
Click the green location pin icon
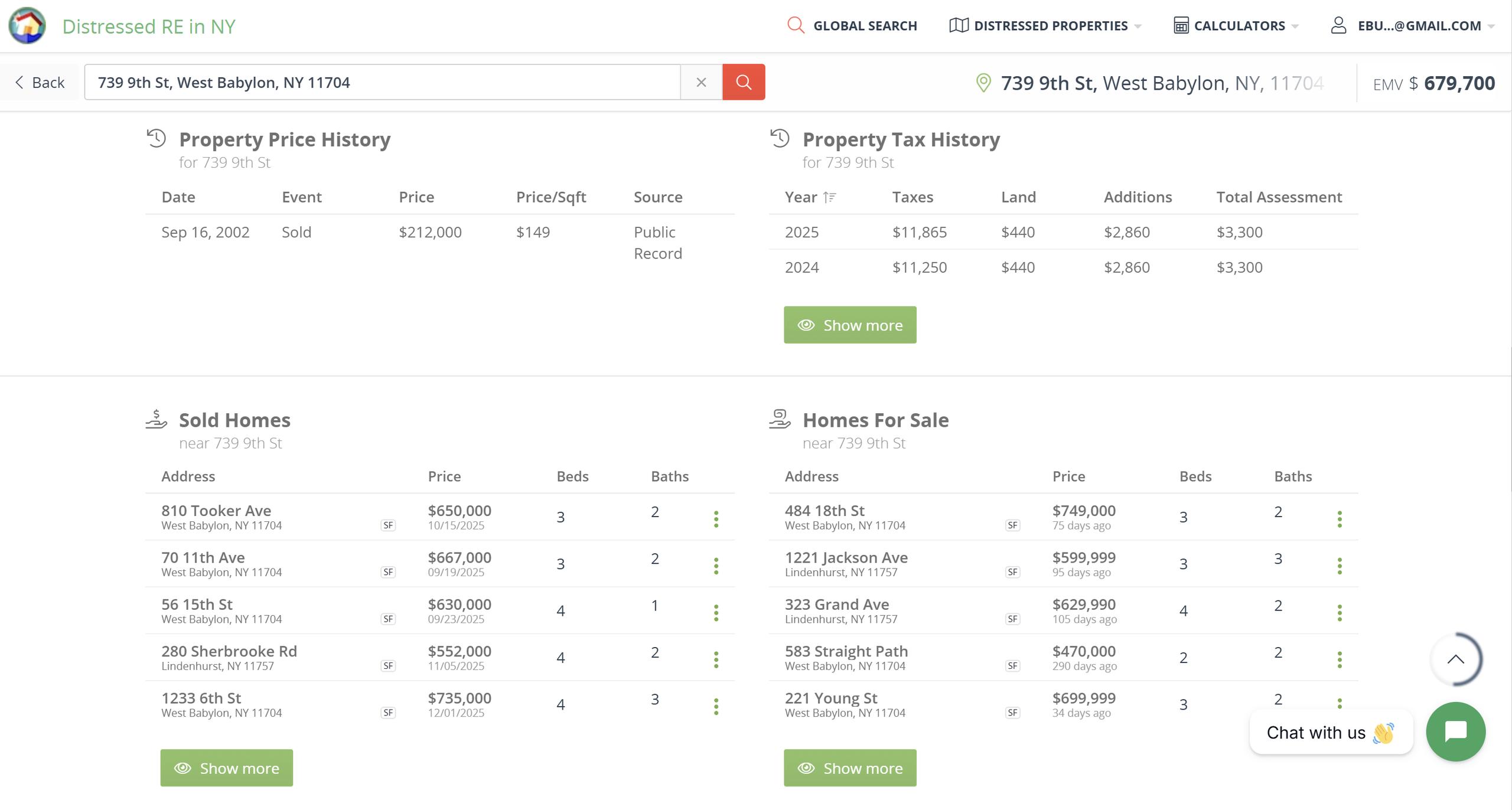(x=983, y=83)
